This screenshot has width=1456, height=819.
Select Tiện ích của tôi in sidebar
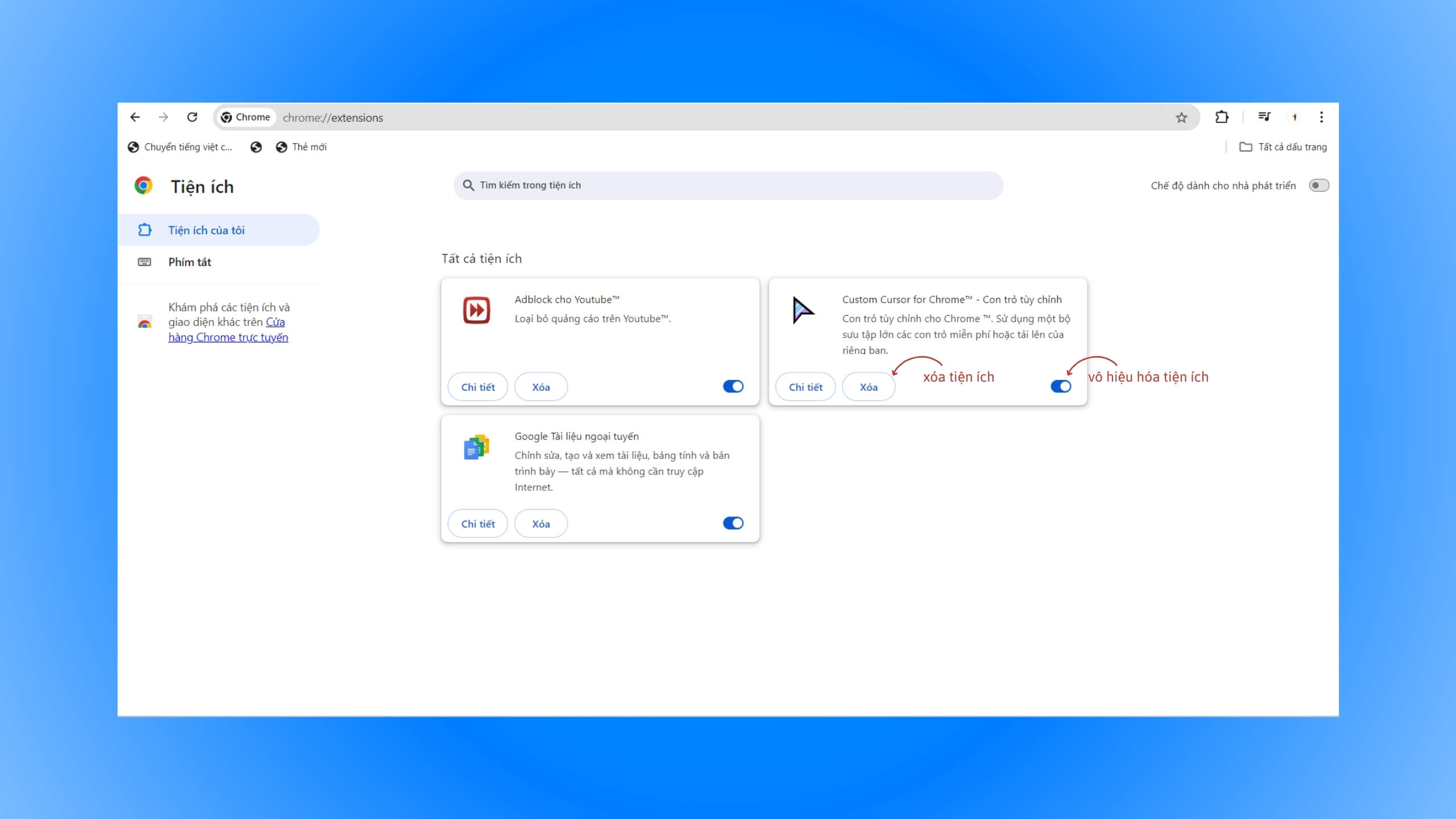click(218, 230)
